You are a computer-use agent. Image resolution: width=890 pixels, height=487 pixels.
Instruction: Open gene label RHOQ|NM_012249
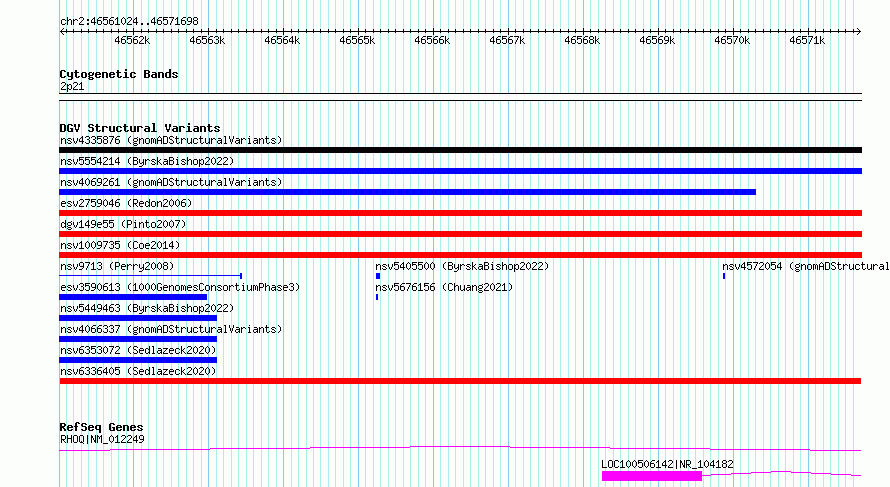coord(102,439)
